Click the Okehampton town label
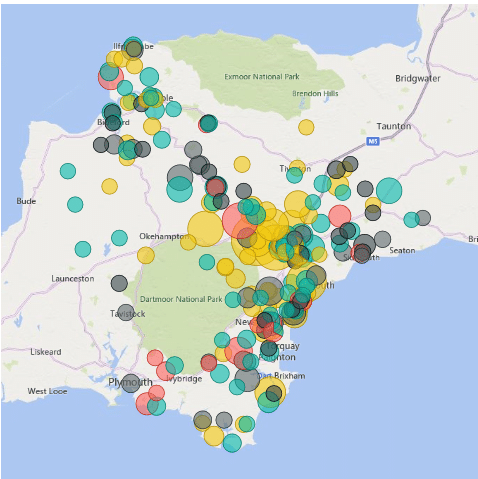 coord(164,236)
